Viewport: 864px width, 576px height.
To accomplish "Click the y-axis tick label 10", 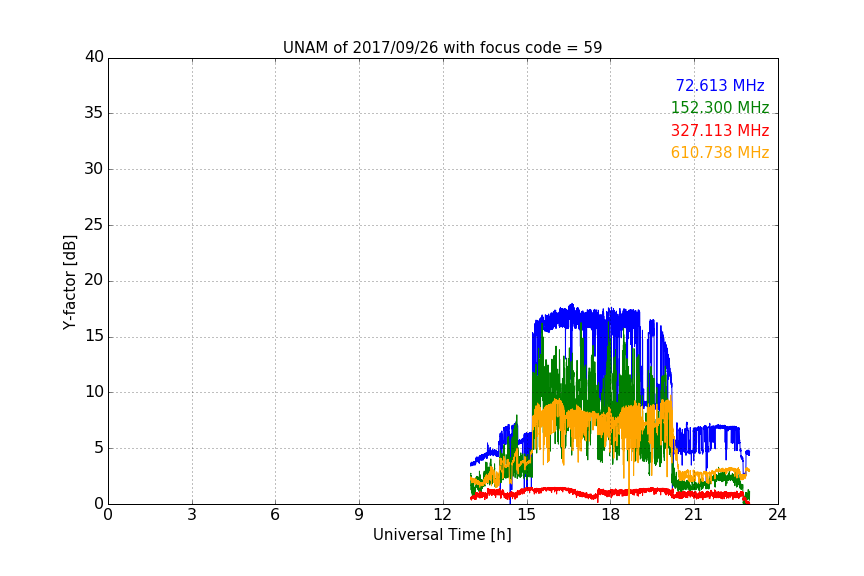I will (x=94, y=392).
